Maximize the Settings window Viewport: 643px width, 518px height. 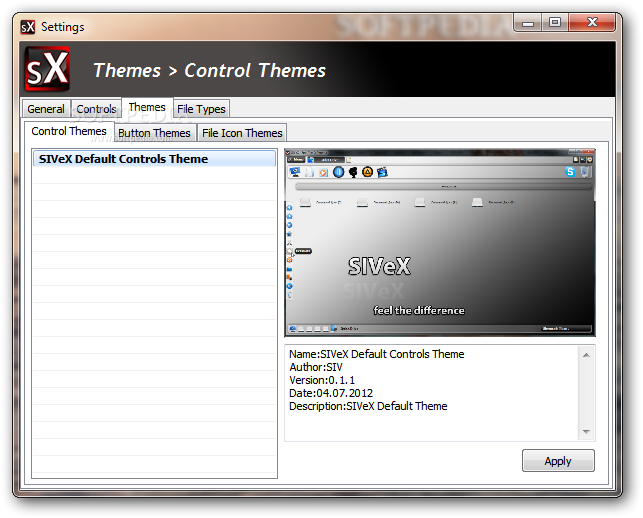555,23
